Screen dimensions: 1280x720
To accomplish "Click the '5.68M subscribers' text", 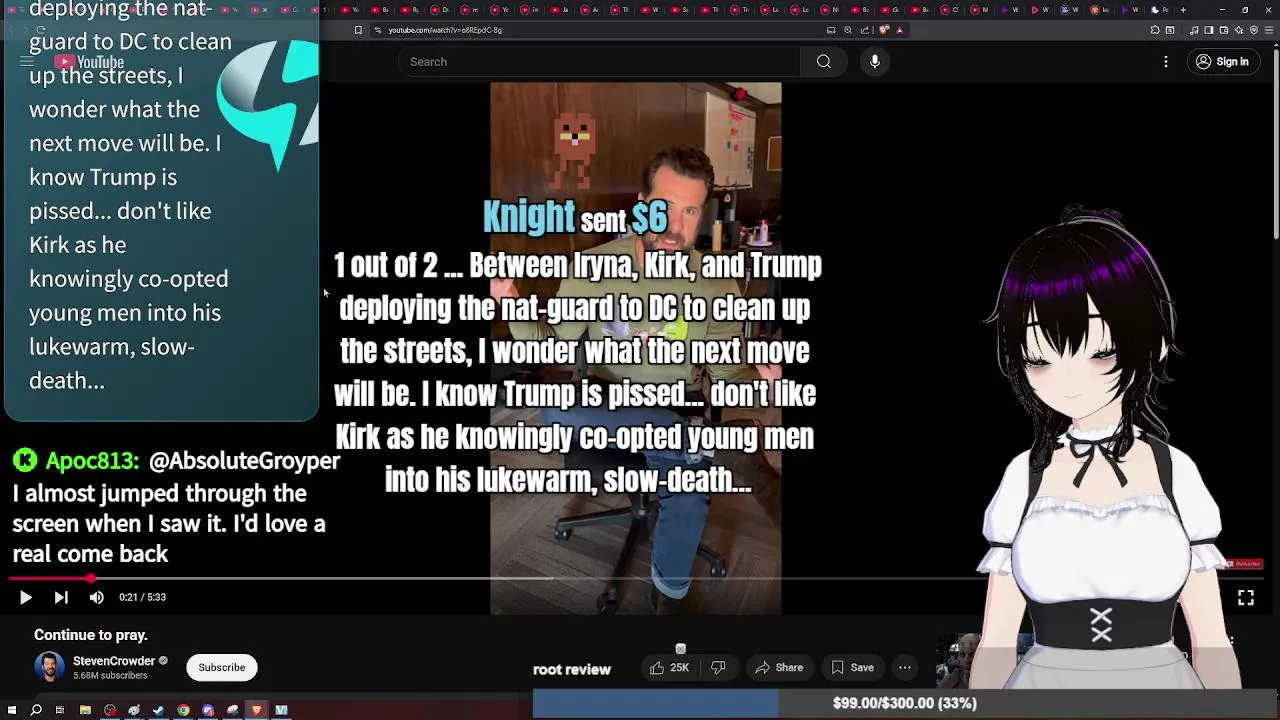I will [x=110, y=676].
